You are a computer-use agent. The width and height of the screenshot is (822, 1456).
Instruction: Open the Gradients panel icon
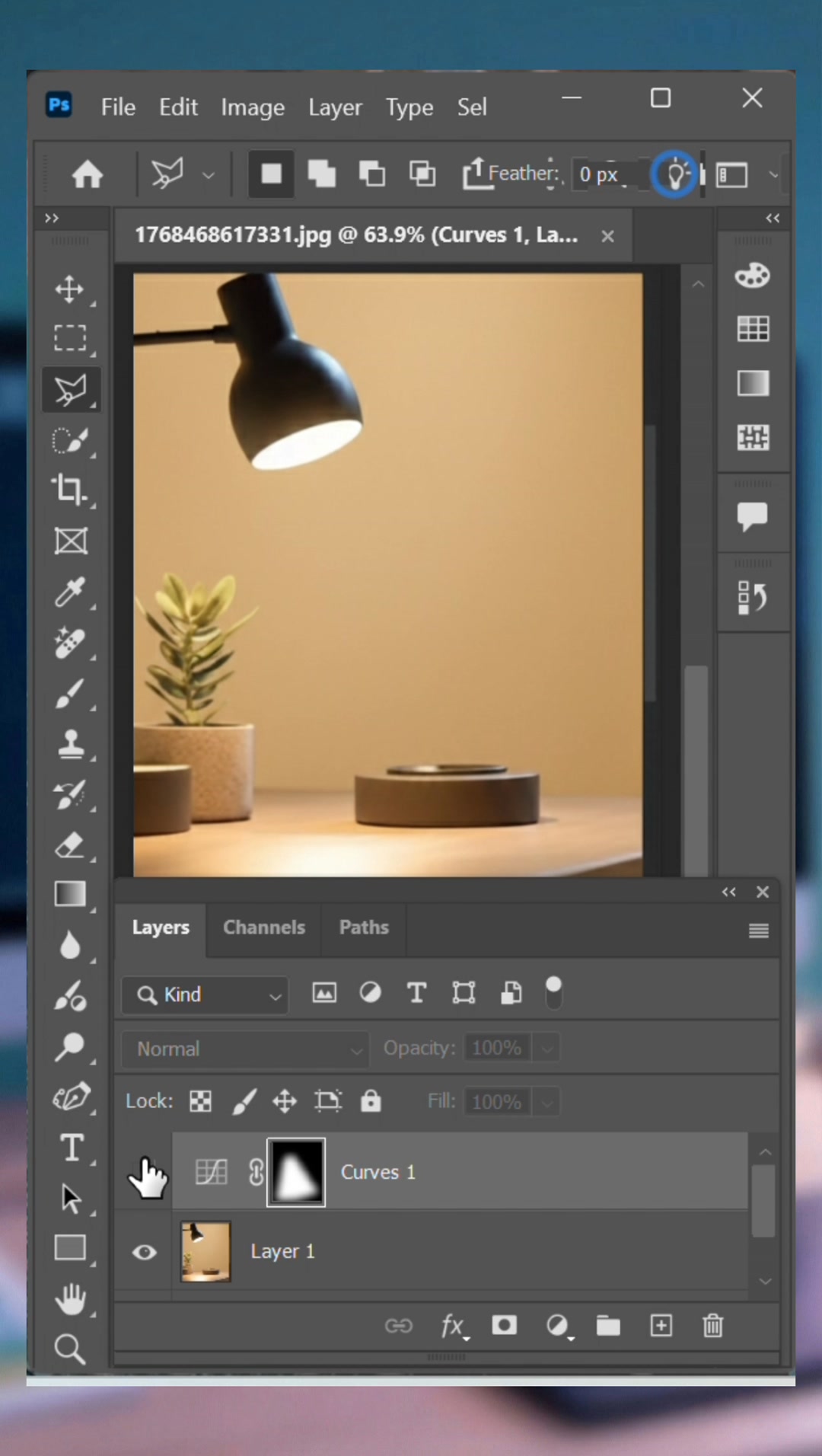pos(753,383)
